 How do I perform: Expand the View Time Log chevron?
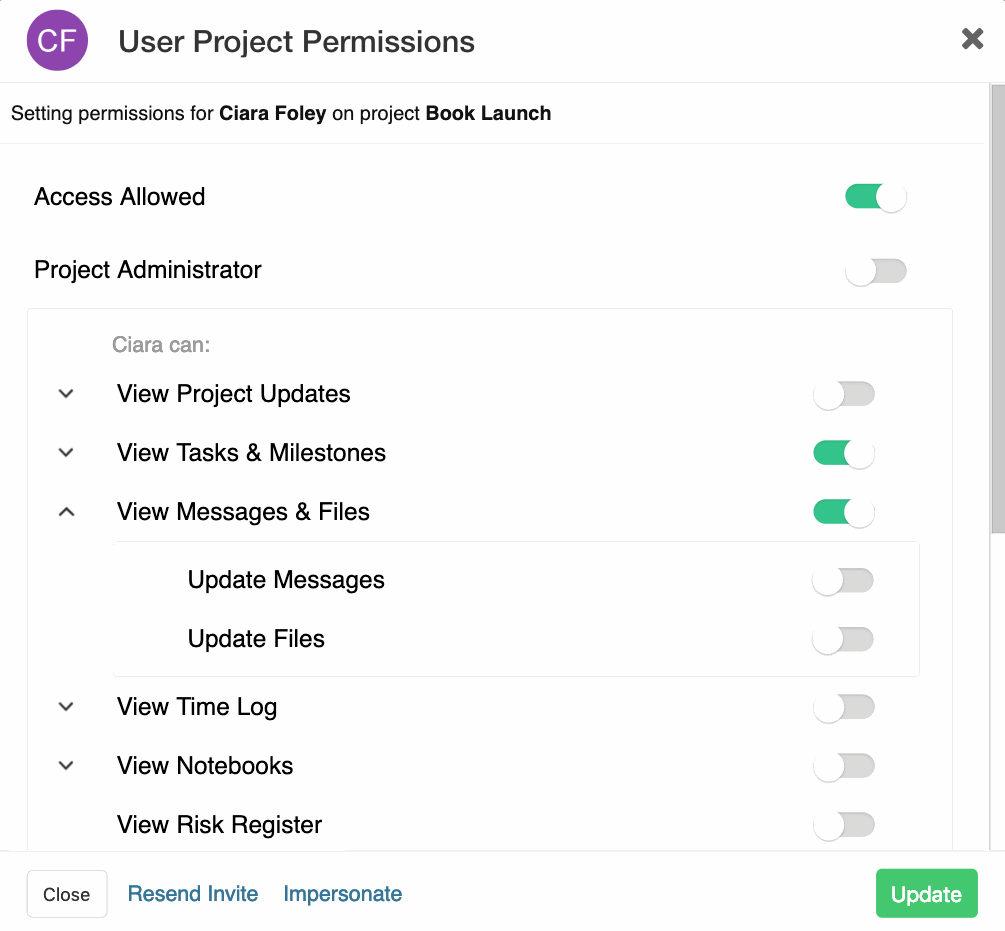[x=66, y=707]
